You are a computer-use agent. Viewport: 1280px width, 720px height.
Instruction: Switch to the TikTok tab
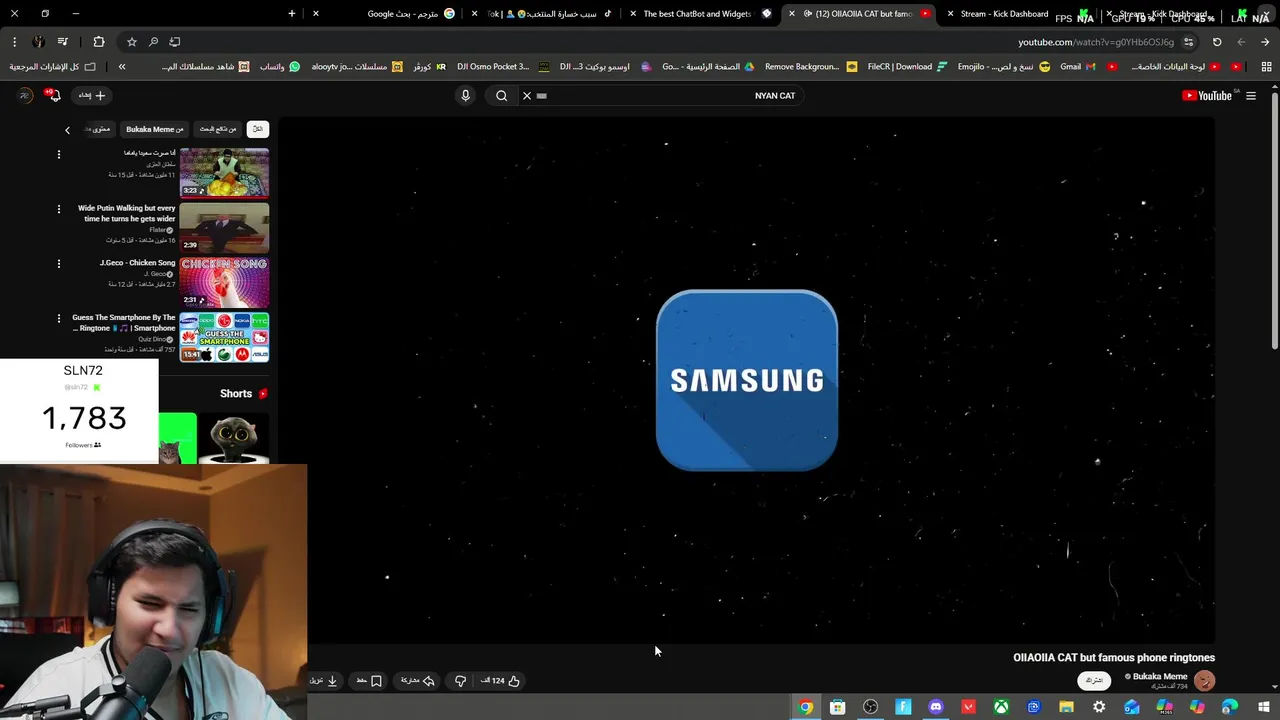tap(549, 14)
